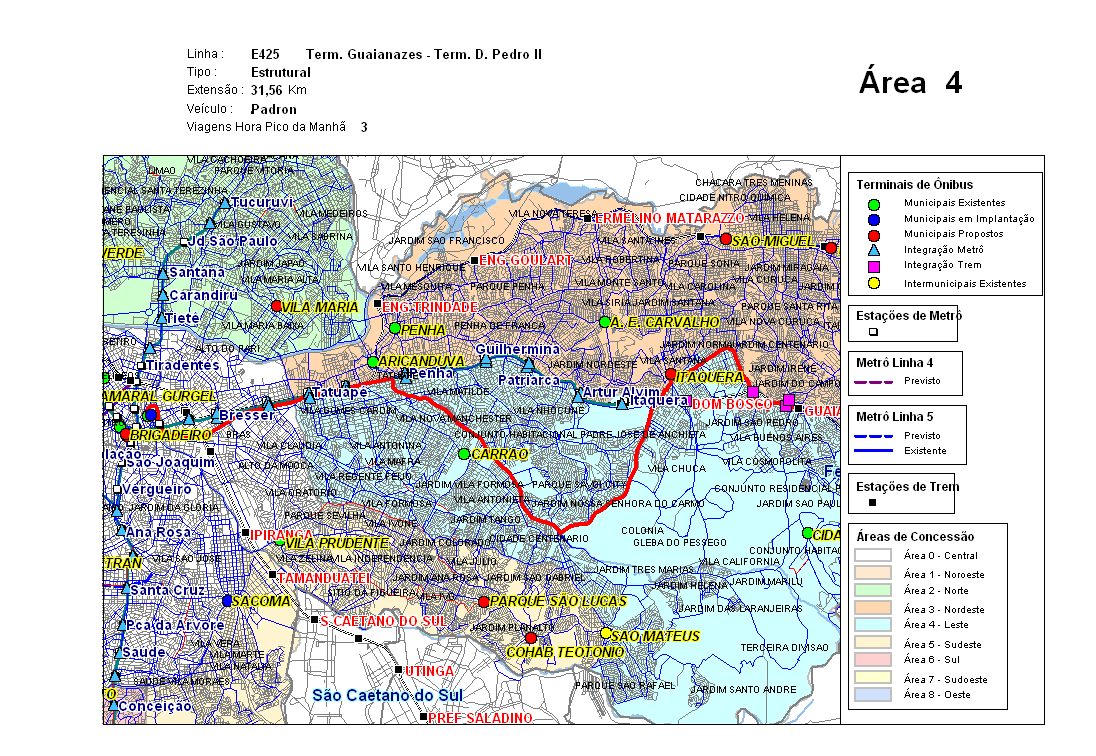This screenshot has height=756, width=1096.
Task: Click the red terminal dot above COHAB TEOTONIO
Action: (531, 638)
